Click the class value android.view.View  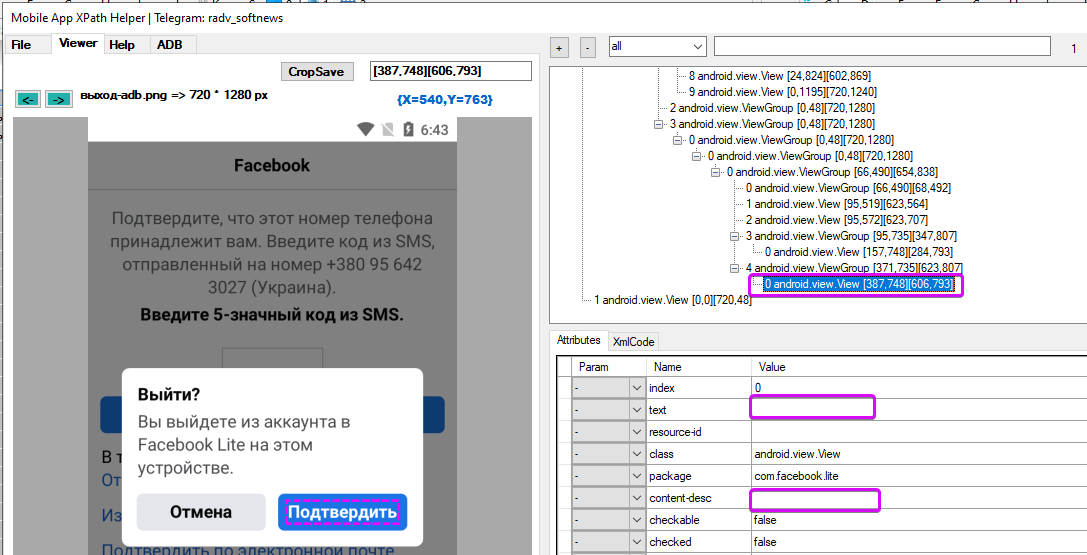[797, 454]
